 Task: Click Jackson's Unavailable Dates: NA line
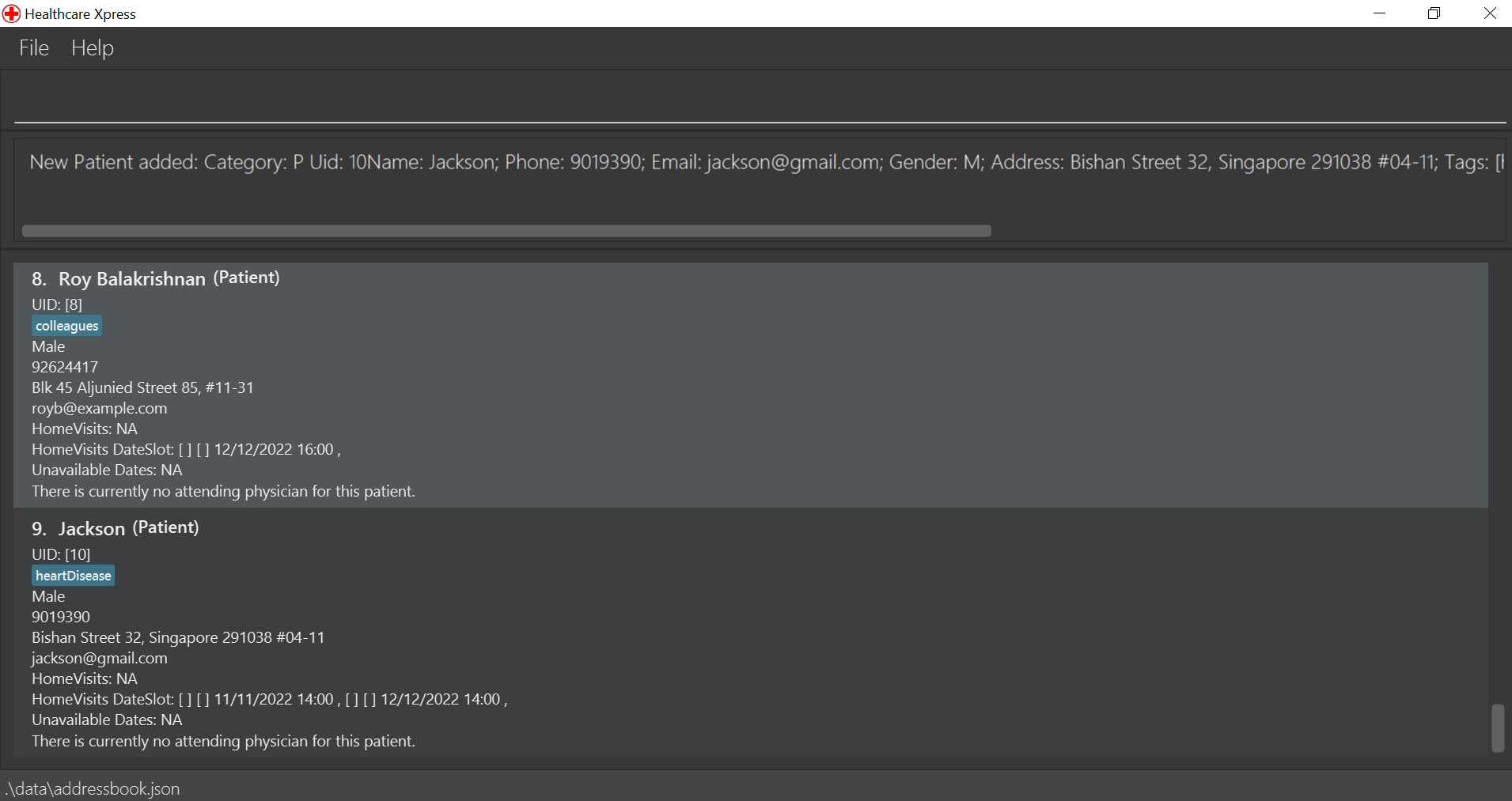(107, 720)
